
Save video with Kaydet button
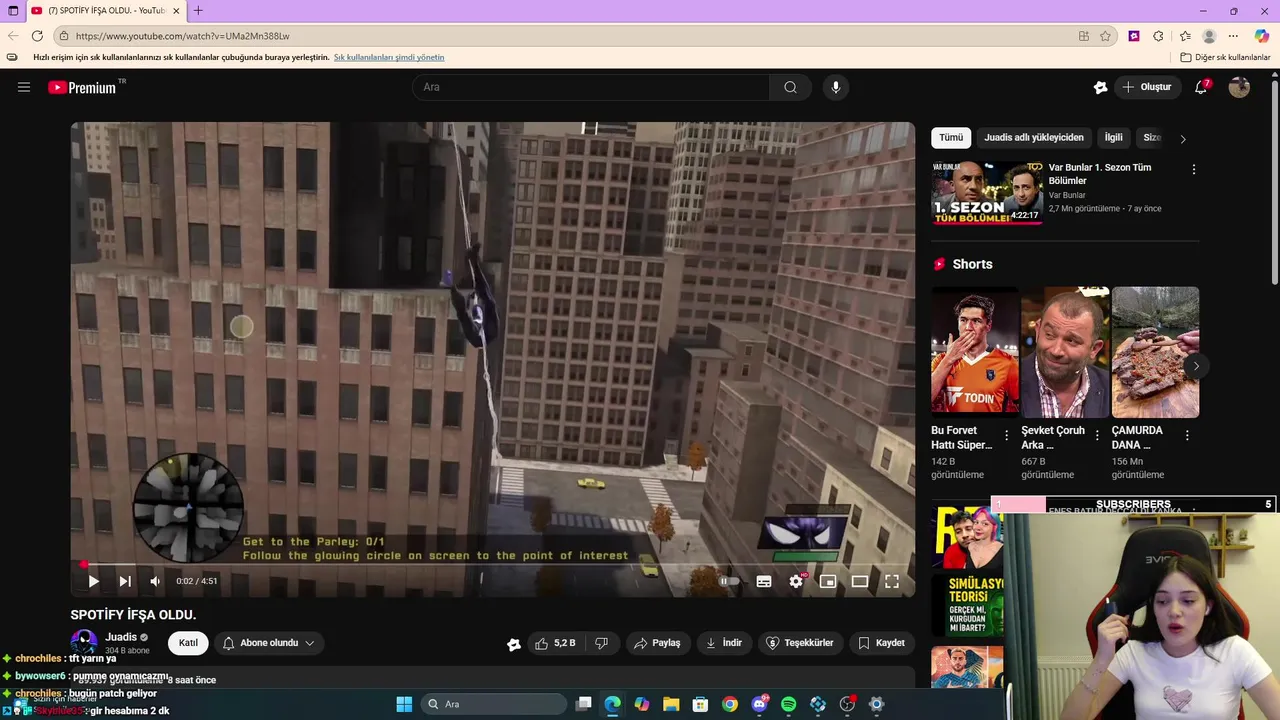[x=881, y=643]
